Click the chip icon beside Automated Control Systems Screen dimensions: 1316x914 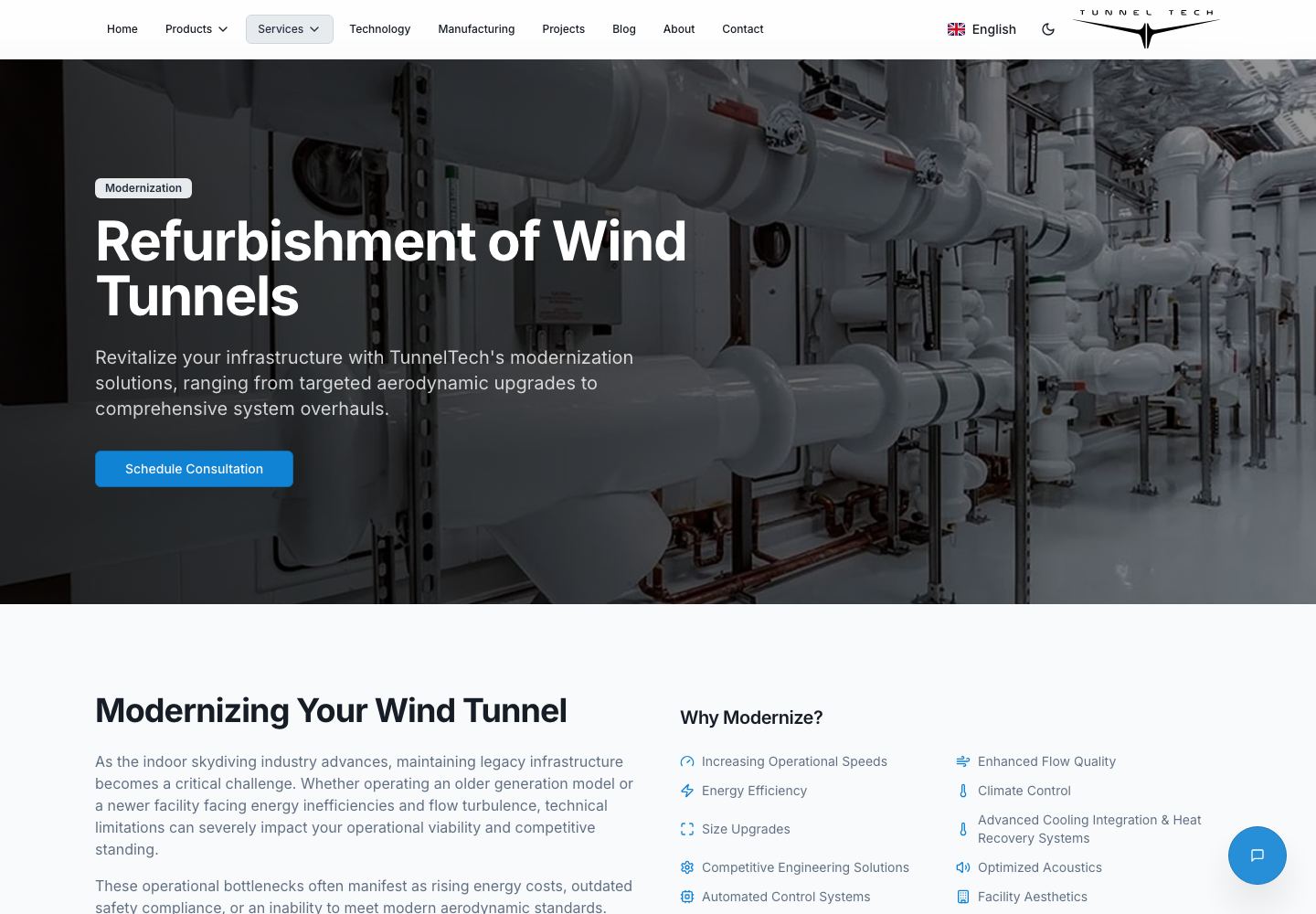687,897
